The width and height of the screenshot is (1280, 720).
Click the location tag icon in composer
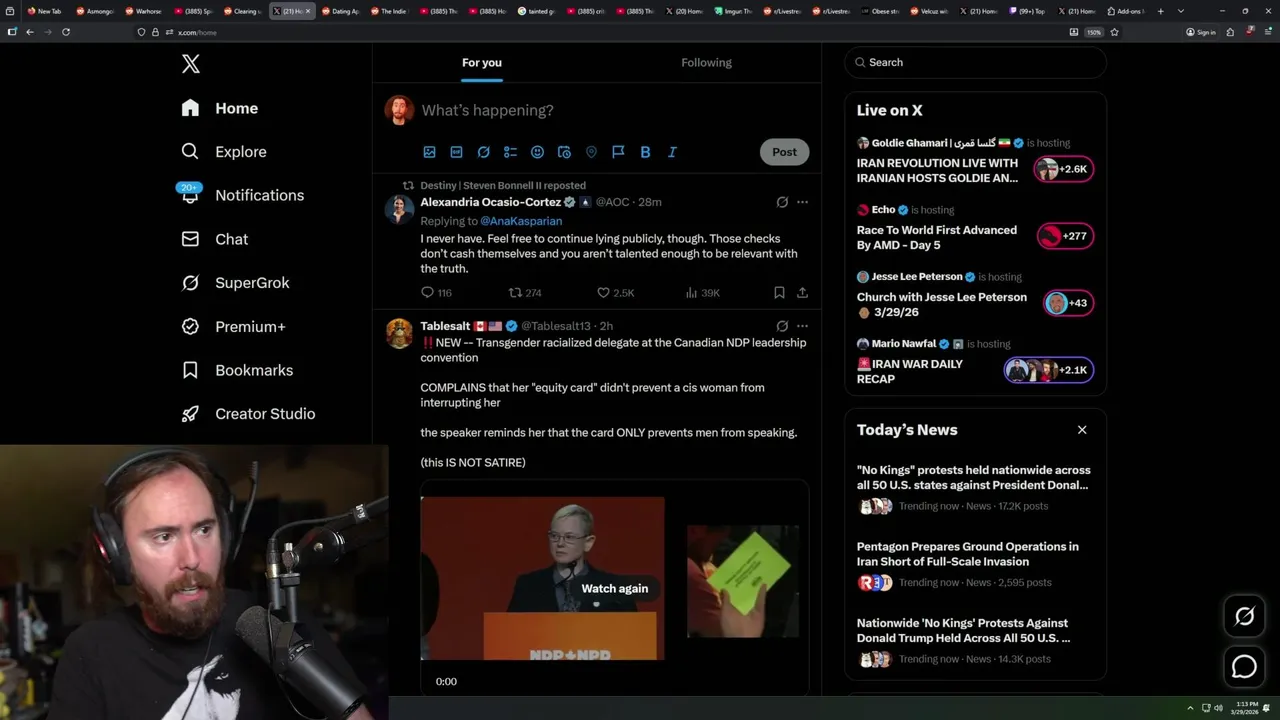591,152
